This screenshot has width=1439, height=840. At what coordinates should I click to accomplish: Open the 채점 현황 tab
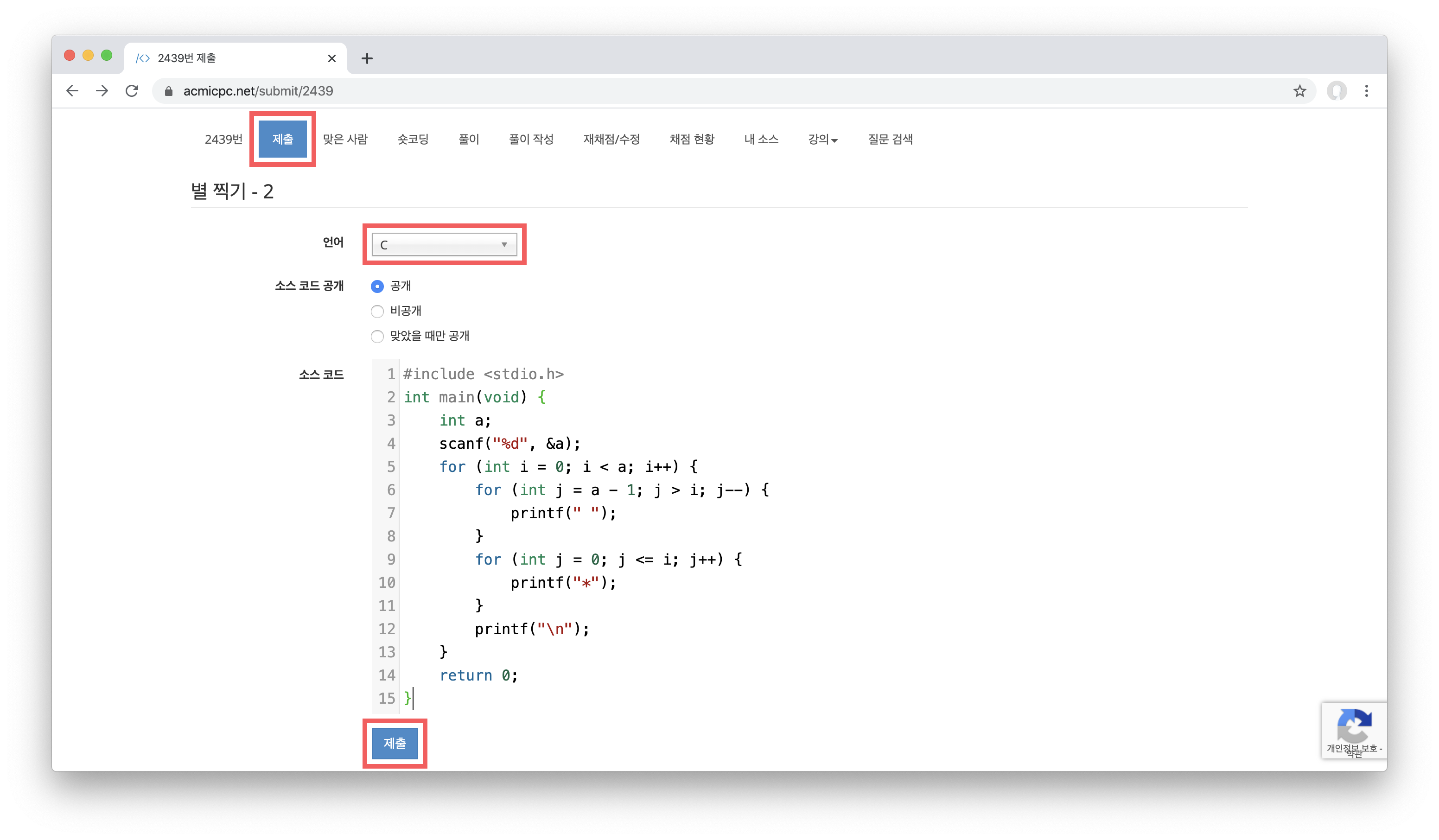[692, 140]
